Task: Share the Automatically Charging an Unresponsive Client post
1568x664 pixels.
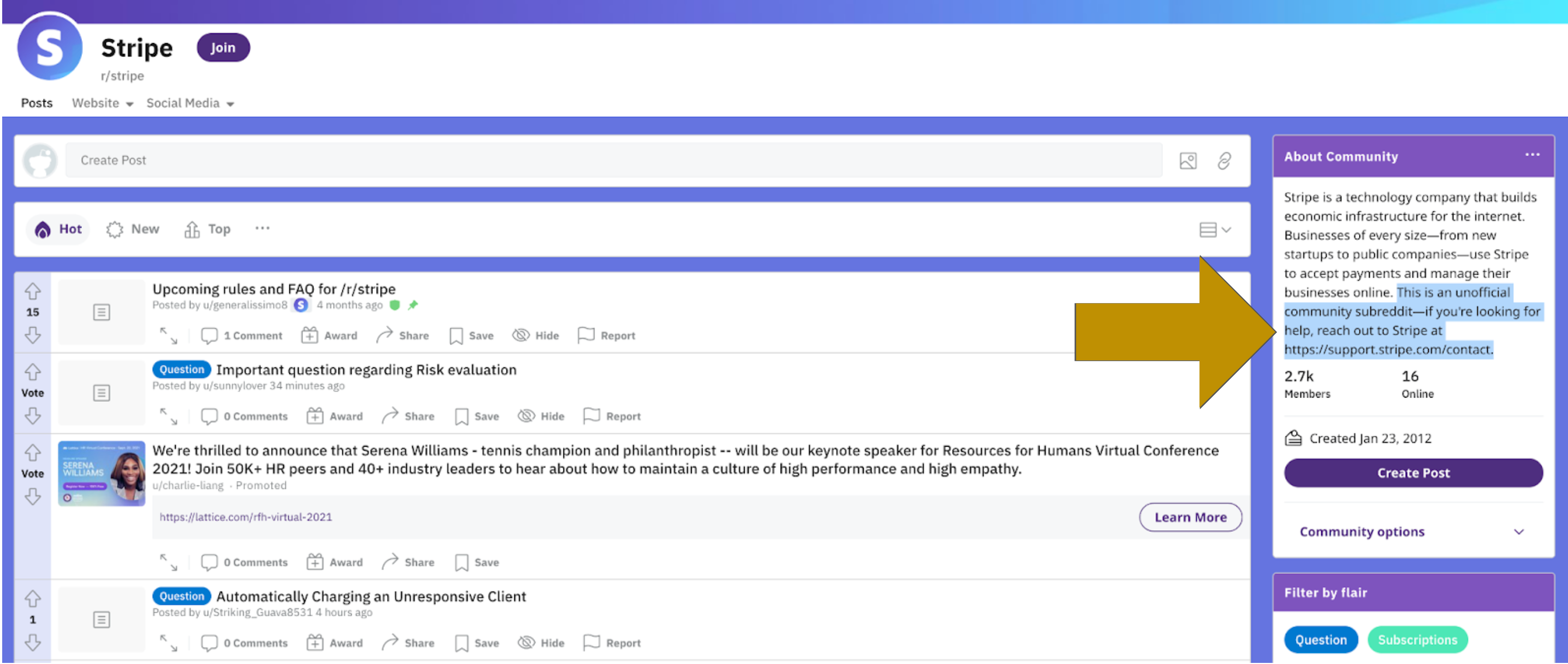Action: (x=408, y=643)
